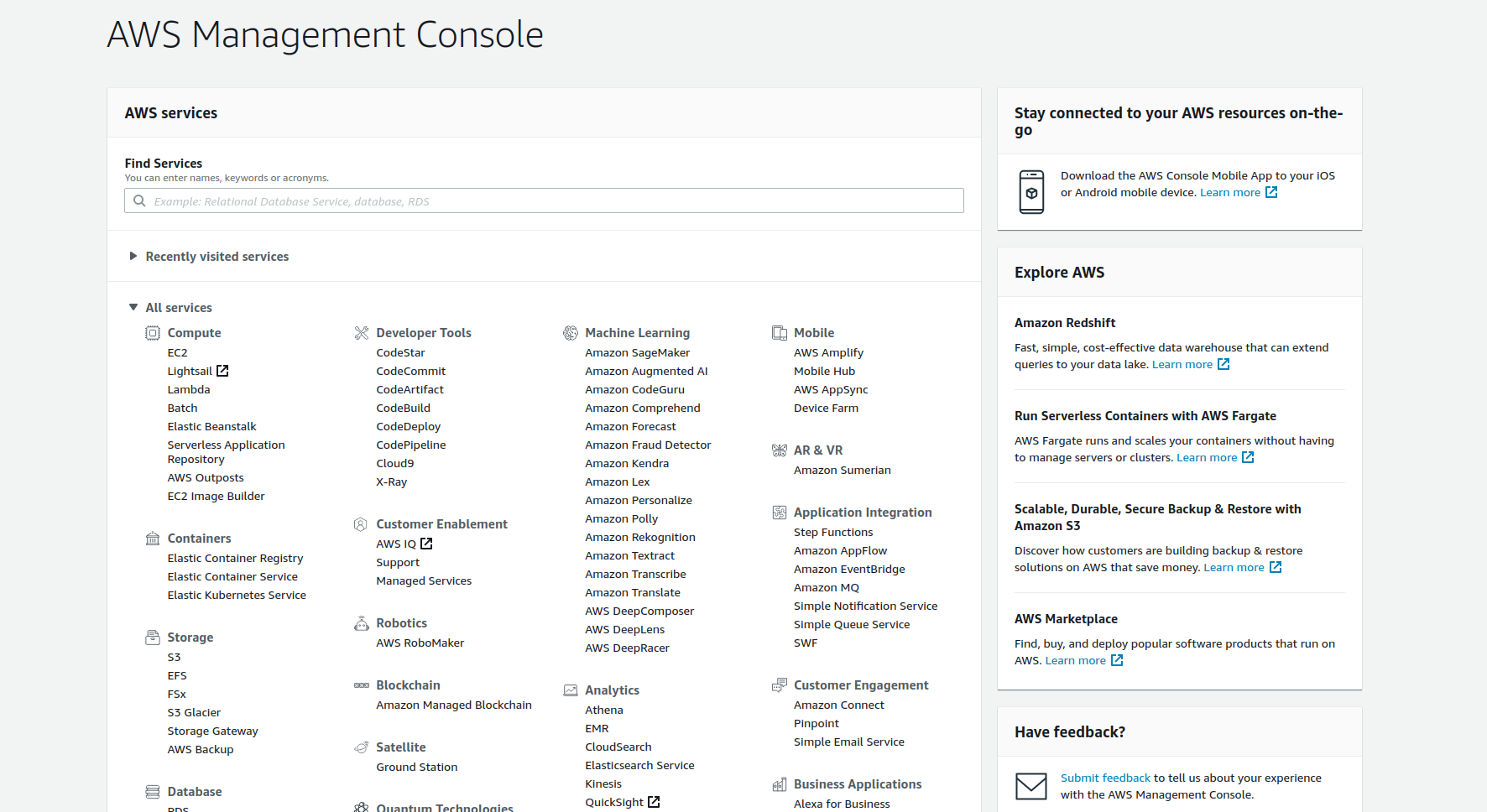Click the Business Applications category icon
The width and height of the screenshot is (1487, 812).
coord(780,784)
